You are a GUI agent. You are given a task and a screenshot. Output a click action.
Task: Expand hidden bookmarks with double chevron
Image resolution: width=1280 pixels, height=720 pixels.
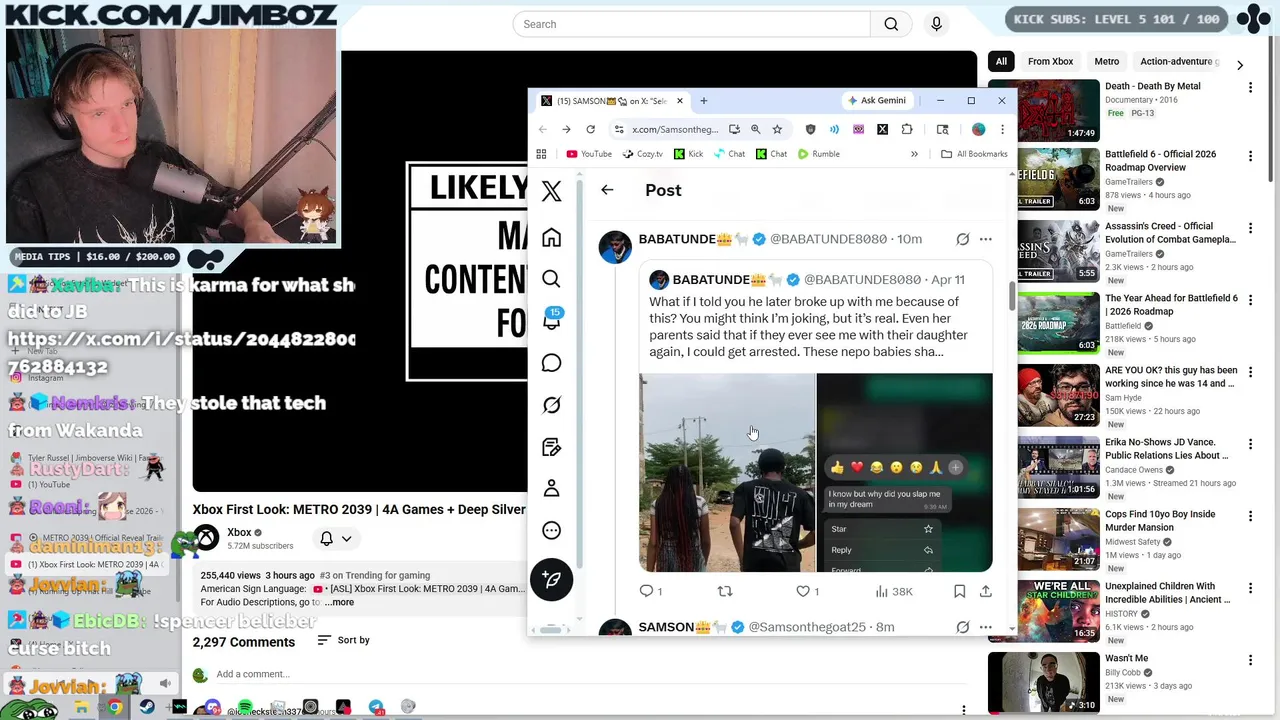coord(913,154)
